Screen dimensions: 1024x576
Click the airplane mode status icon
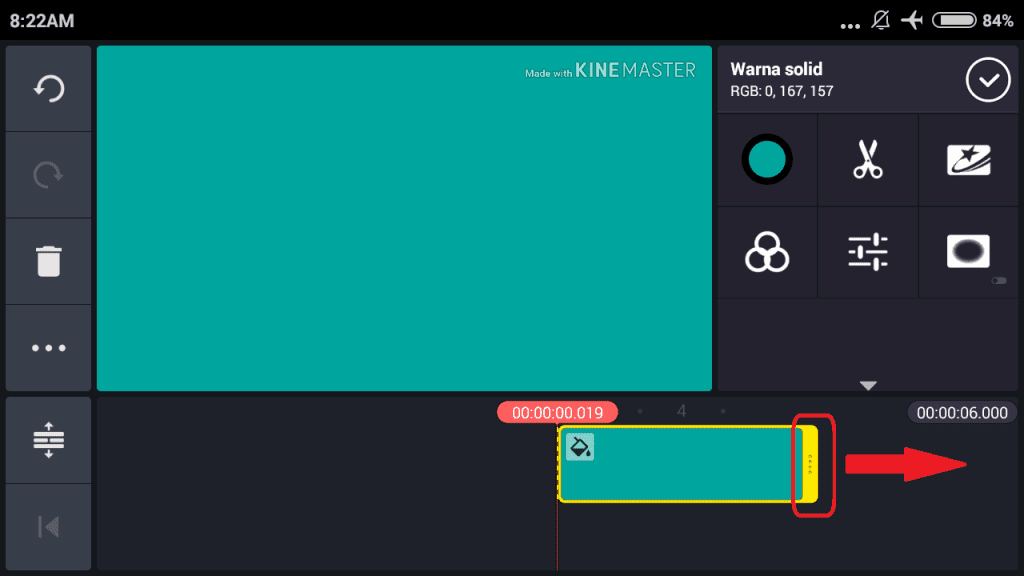pyautogui.click(x=912, y=20)
